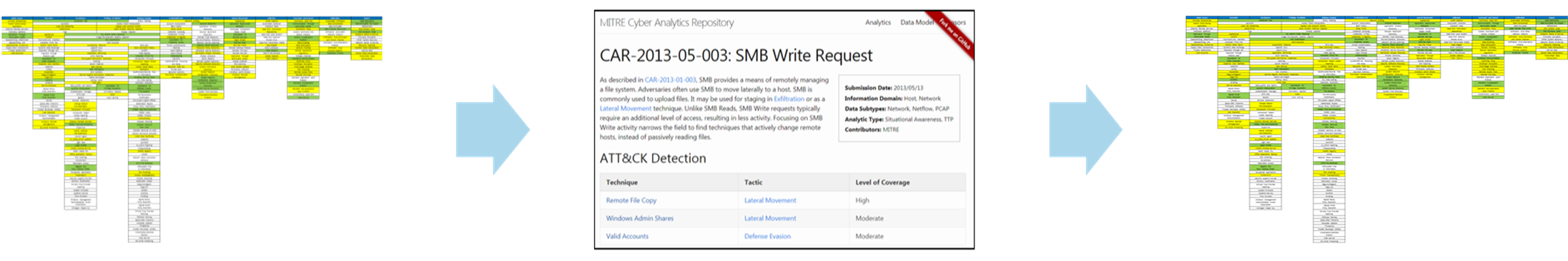Click the ATT&CK Detection heading

pos(652,159)
